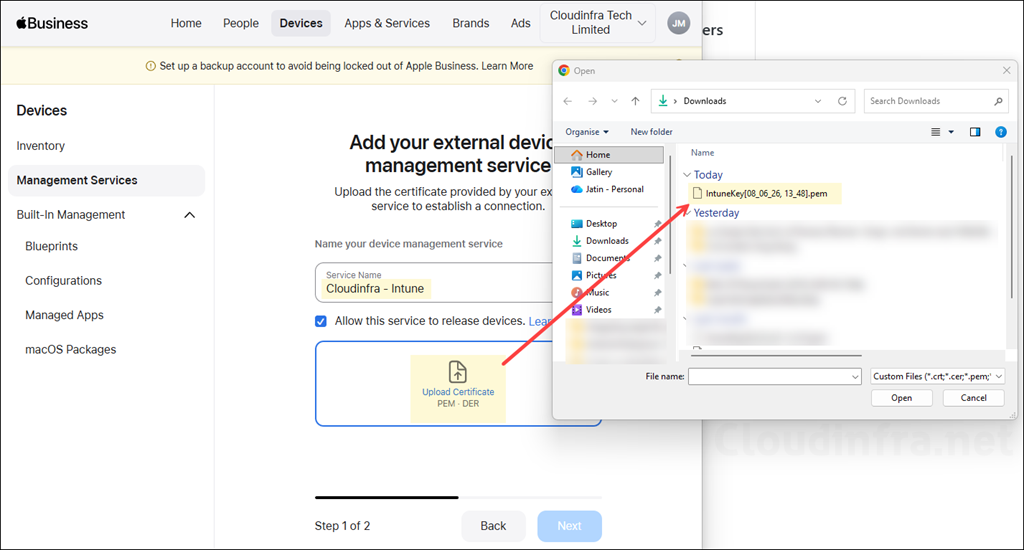
Task: Open the Custom Files type filter dropdown
Action: tap(937, 376)
